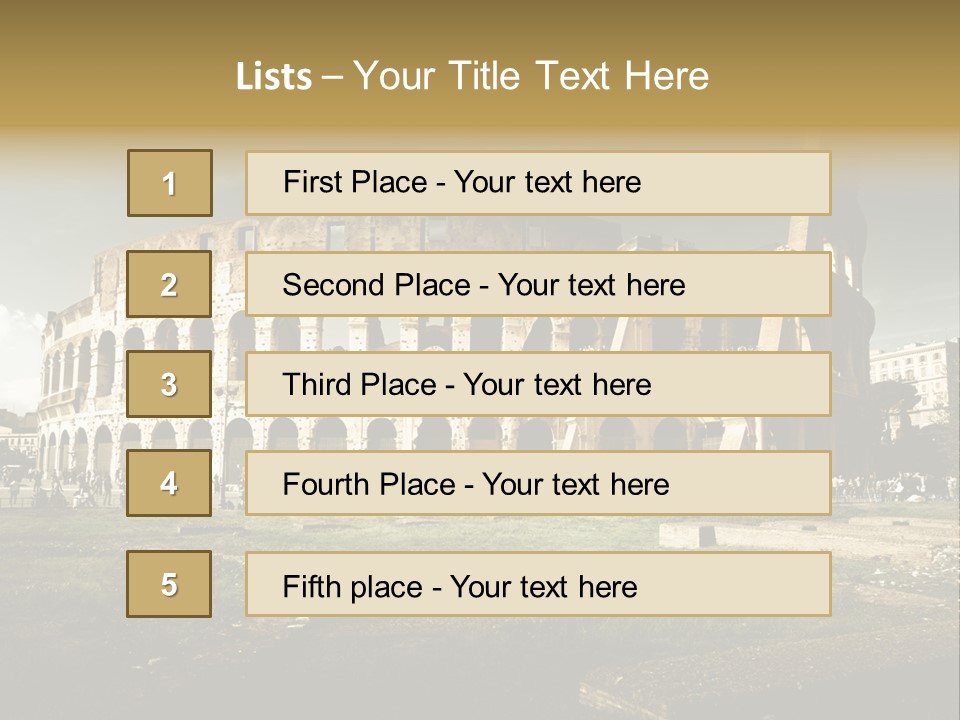Click the word "Second" in the second bar
Image resolution: width=960 pixels, height=720 pixels.
coord(333,285)
